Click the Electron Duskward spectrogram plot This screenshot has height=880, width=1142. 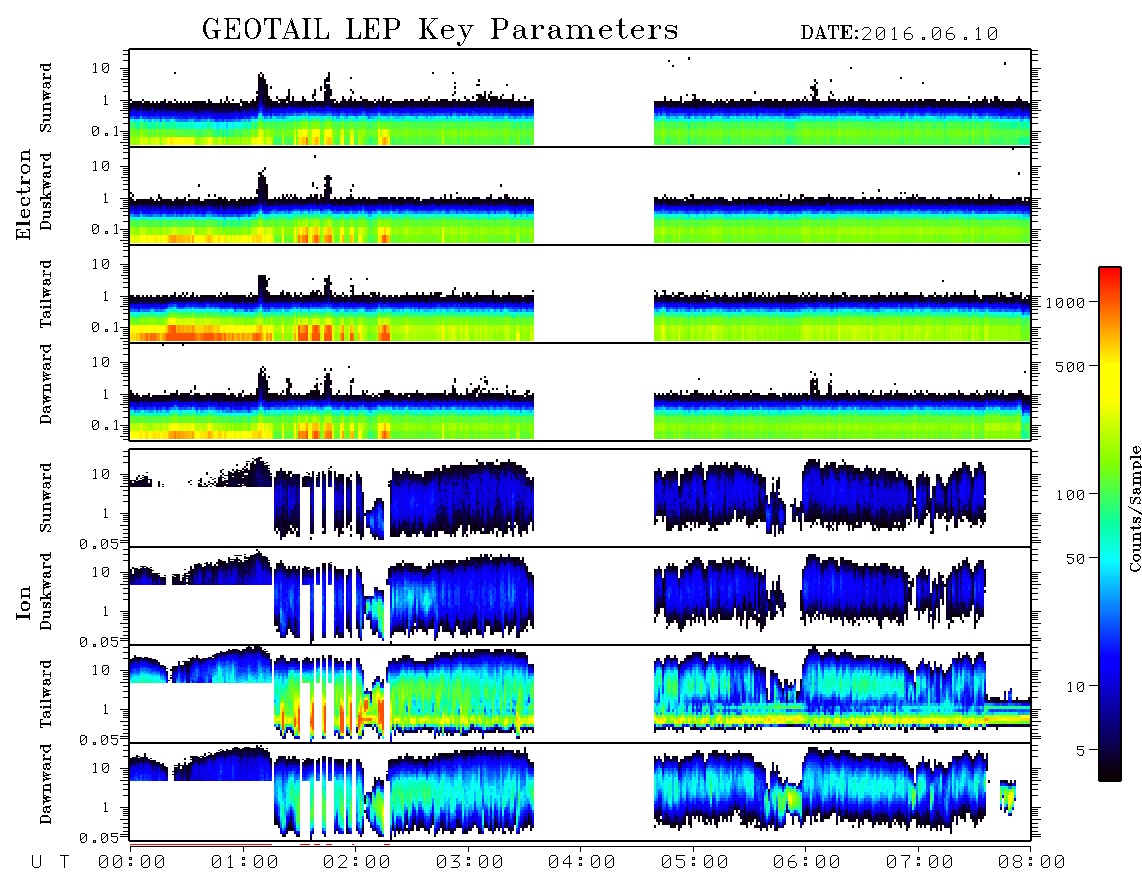(x=580, y=196)
